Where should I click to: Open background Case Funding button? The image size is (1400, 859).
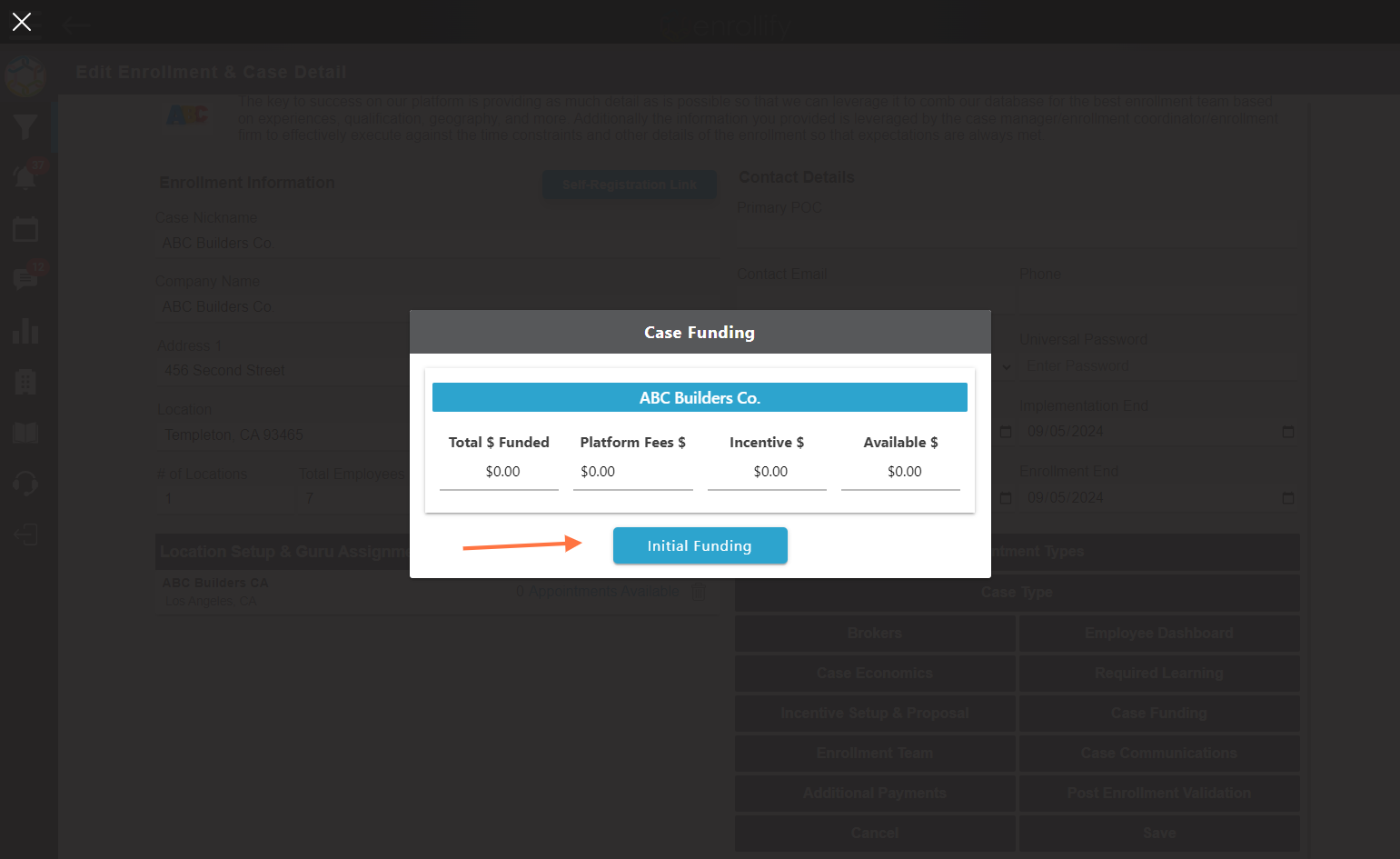(1159, 713)
